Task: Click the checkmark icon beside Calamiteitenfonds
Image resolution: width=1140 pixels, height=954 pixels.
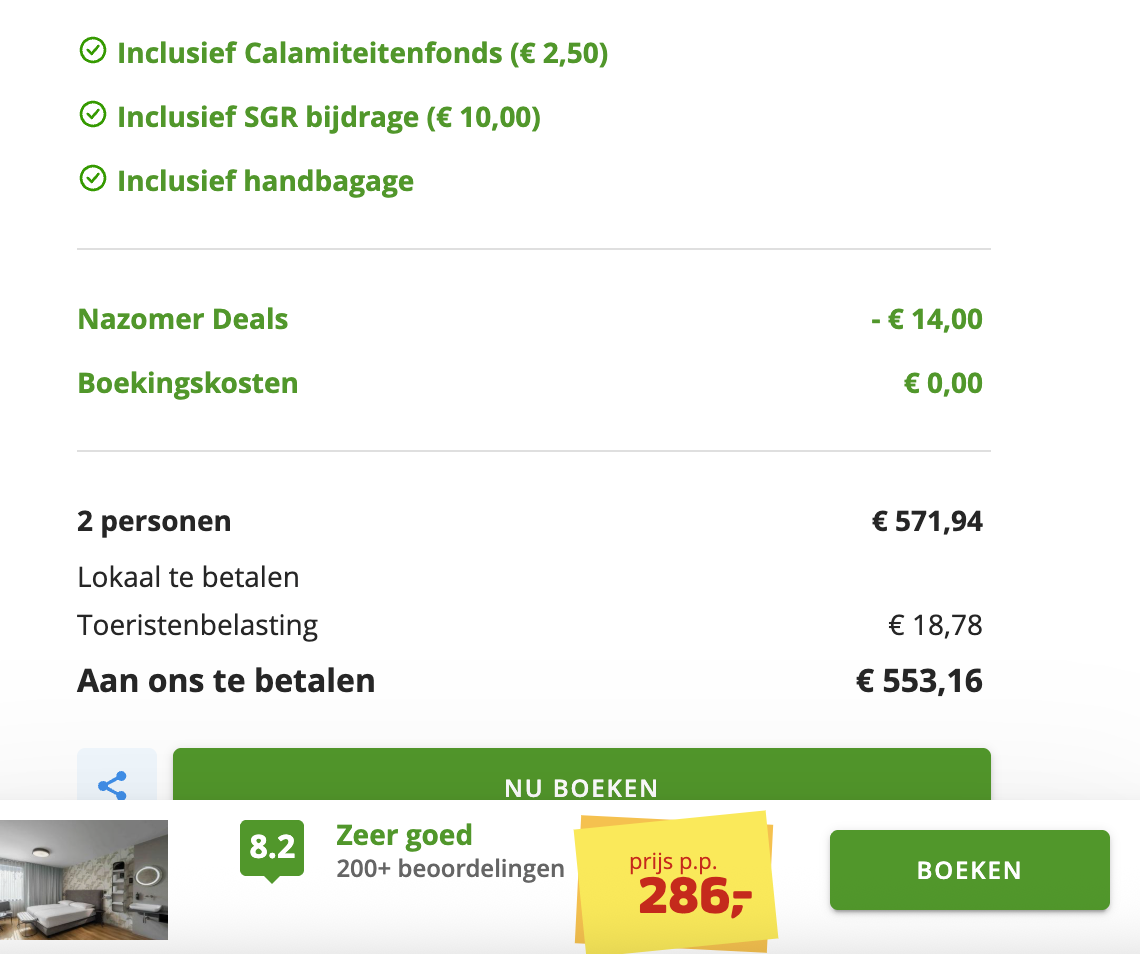Action: [x=92, y=51]
